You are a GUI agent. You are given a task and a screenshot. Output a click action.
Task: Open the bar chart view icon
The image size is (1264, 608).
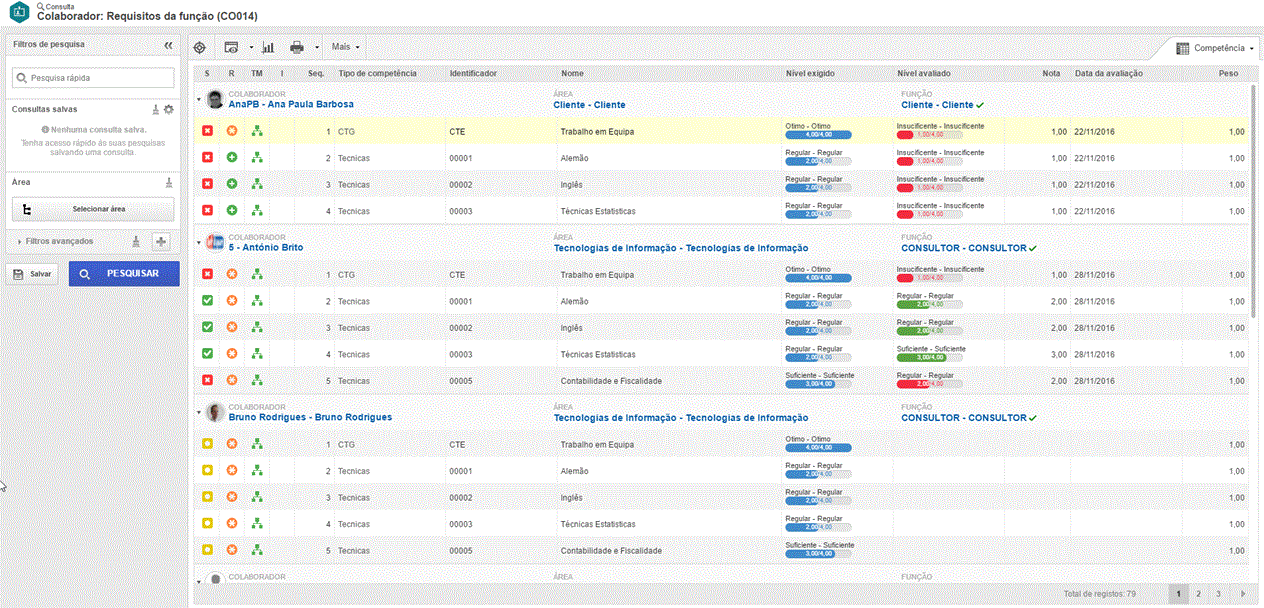pos(268,47)
